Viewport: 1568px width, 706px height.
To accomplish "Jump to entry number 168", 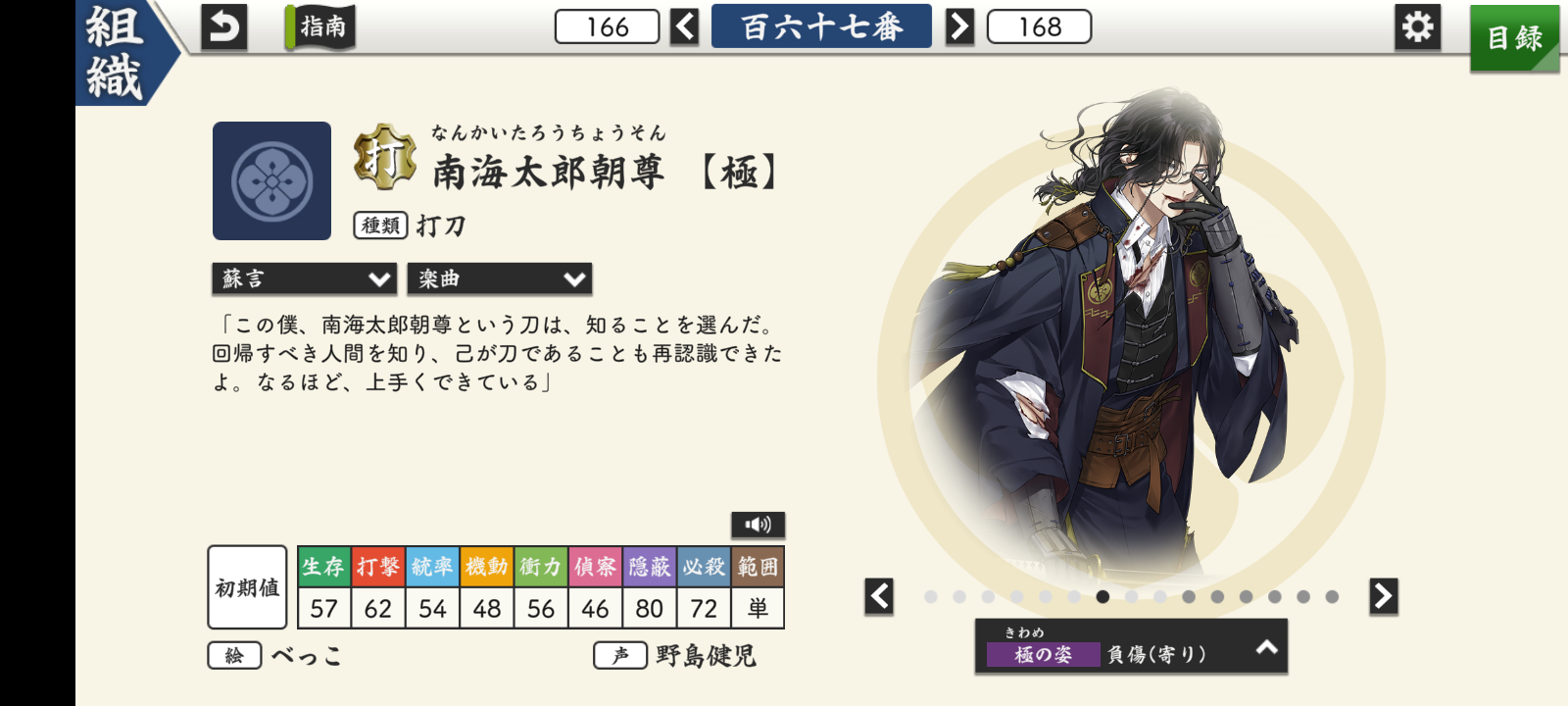I will click(1040, 27).
